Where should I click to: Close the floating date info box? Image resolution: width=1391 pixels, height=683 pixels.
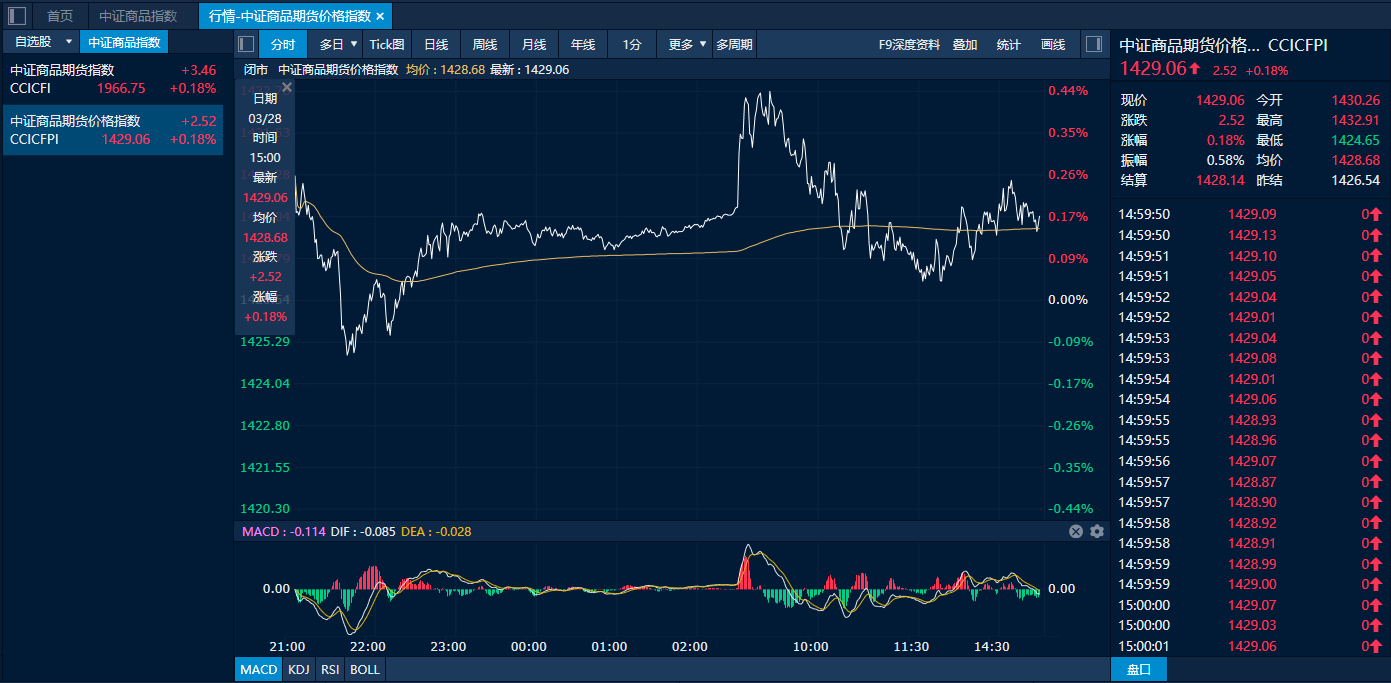[287, 88]
